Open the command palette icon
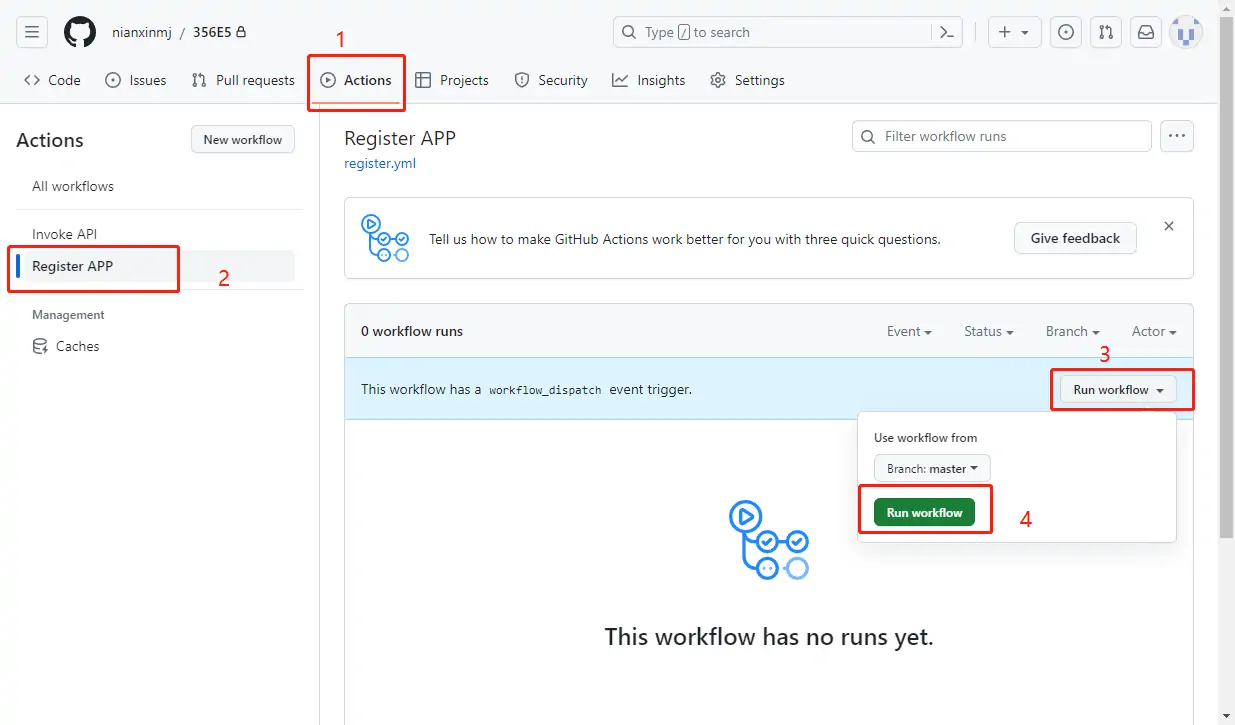The image size is (1235, 725). pyautogui.click(x=948, y=32)
